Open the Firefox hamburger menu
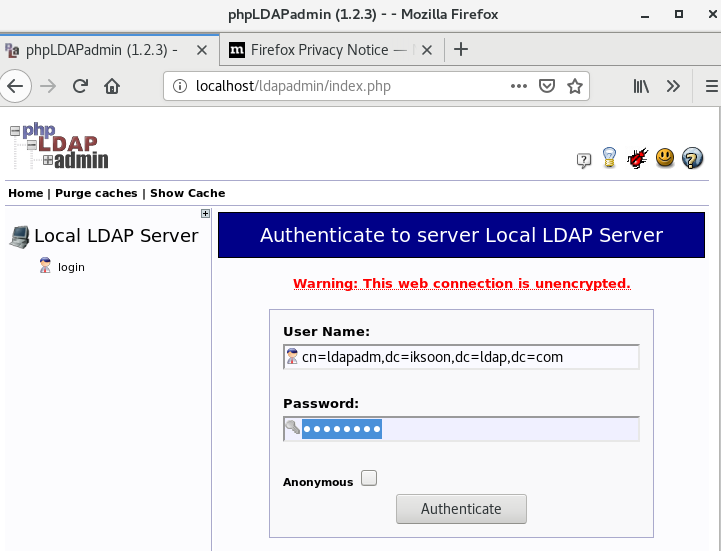Screen dimensions: 721x551 tap(712, 86)
